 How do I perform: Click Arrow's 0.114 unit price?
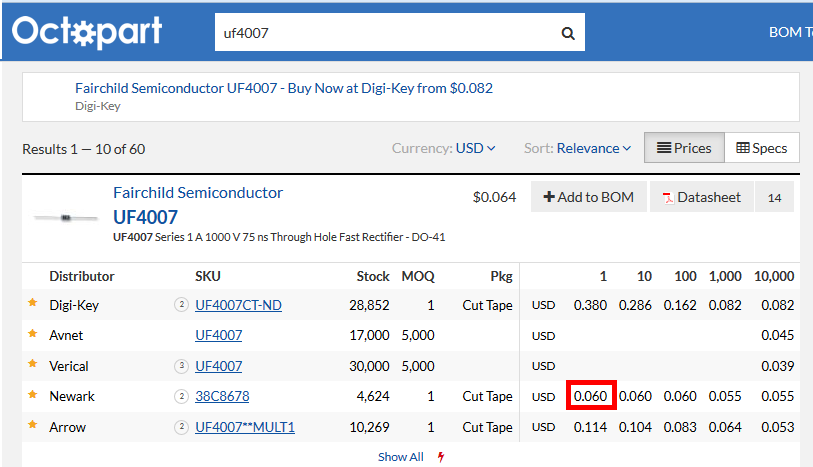(x=590, y=427)
